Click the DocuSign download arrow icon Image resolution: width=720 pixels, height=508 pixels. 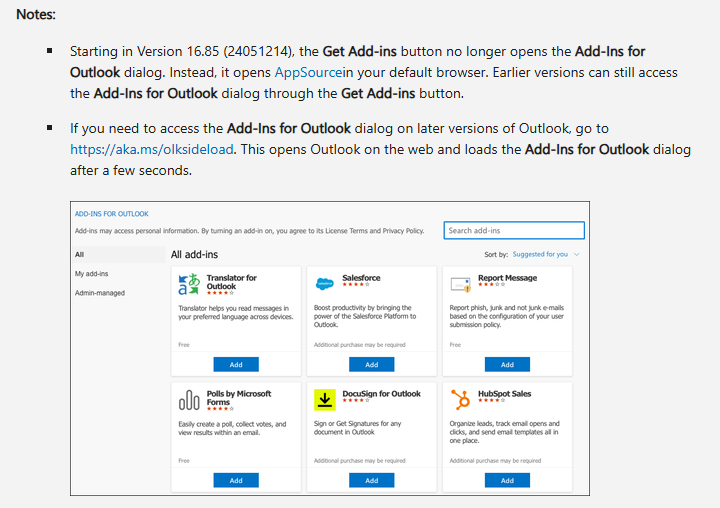[325, 400]
